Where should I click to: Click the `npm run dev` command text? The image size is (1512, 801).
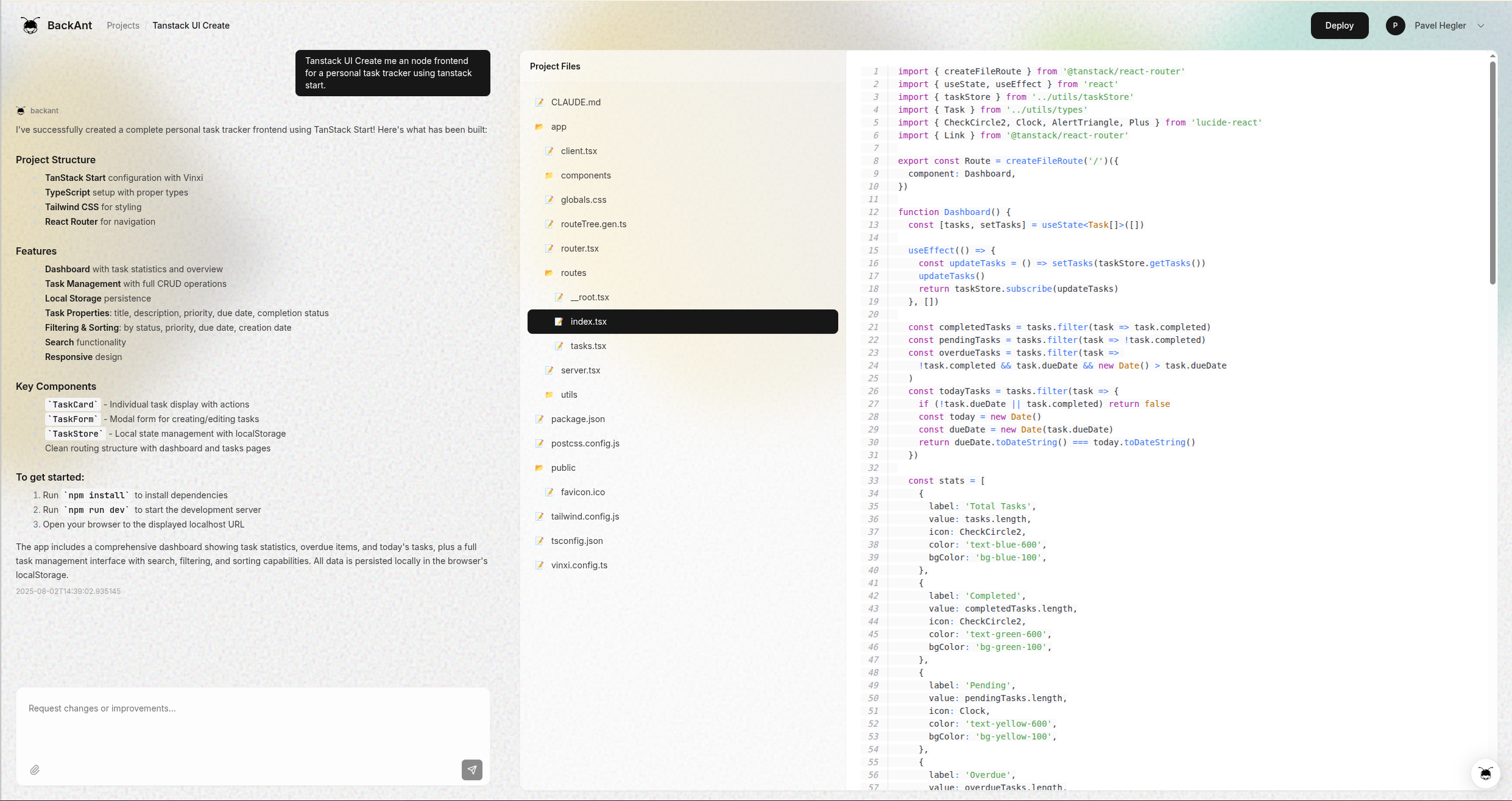97,510
